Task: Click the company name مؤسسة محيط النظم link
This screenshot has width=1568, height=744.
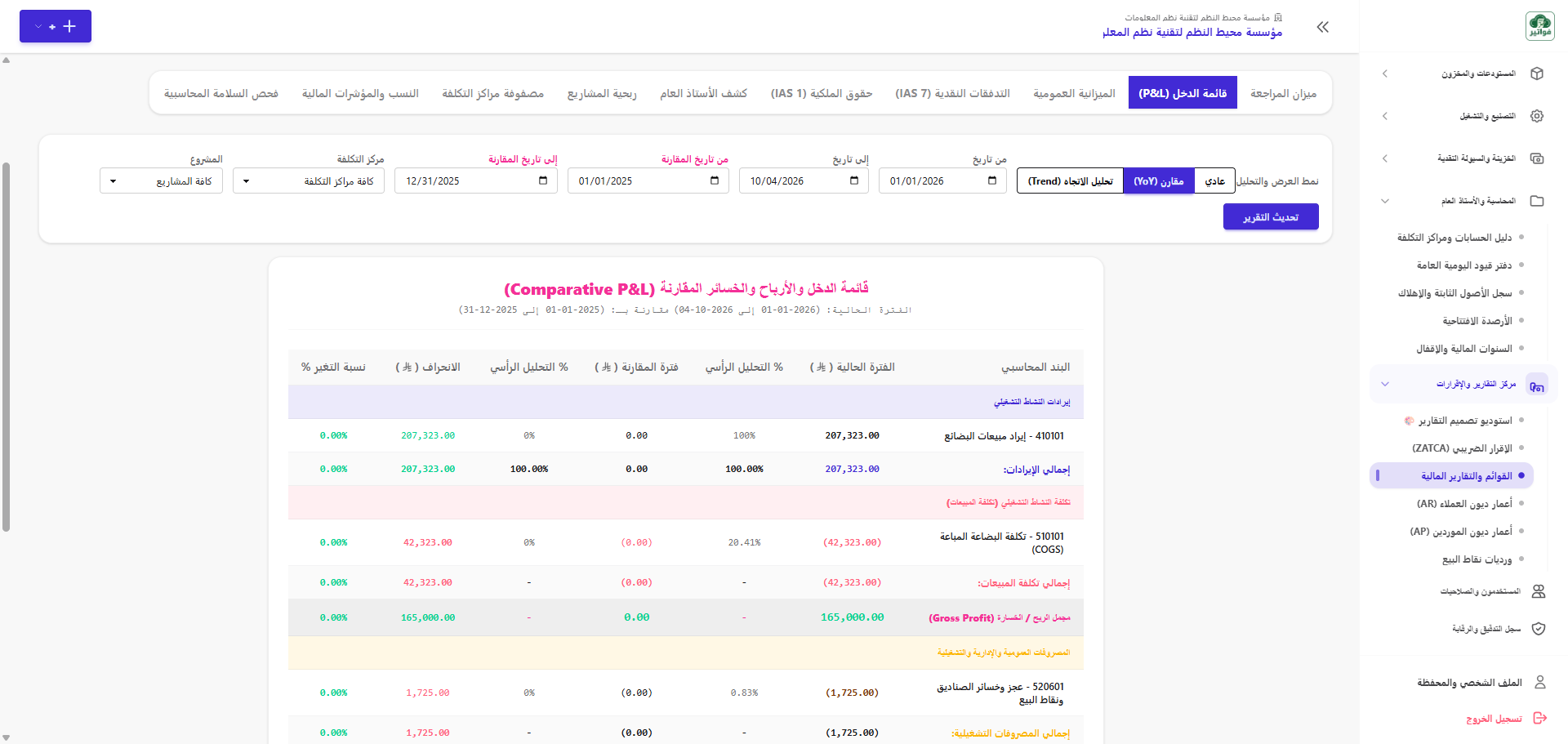Action: pos(1192,32)
